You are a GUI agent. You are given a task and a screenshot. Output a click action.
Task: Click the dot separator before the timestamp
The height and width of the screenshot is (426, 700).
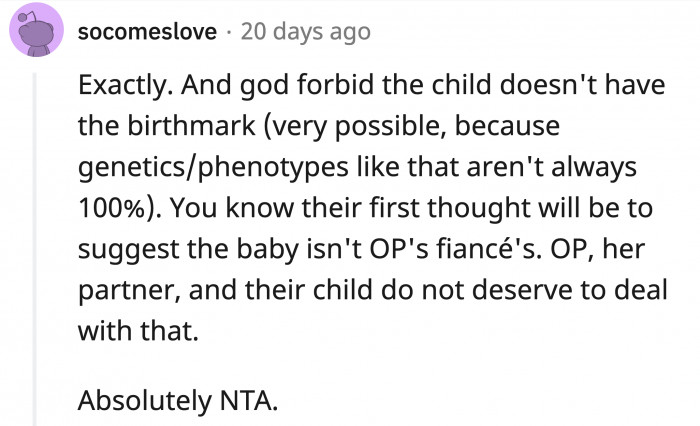pos(229,33)
